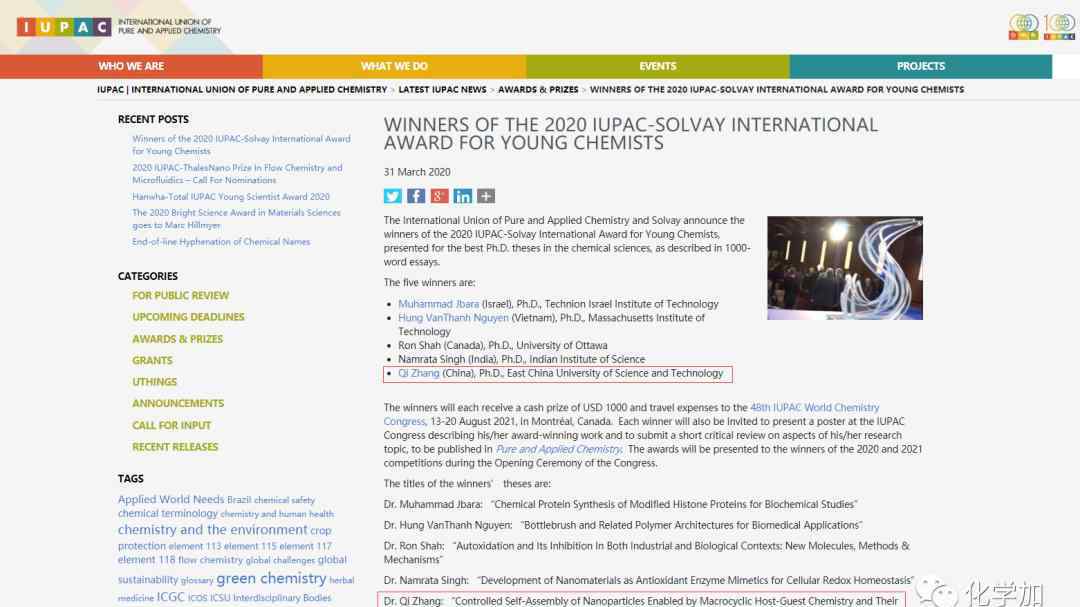Share the article on Twitter
1080x607 pixels.
(x=393, y=196)
